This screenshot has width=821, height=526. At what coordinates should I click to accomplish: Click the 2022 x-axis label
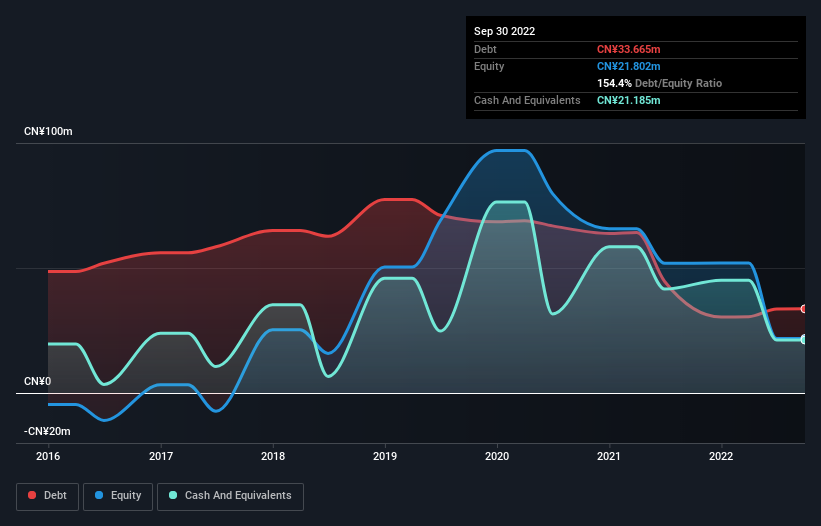click(721, 456)
